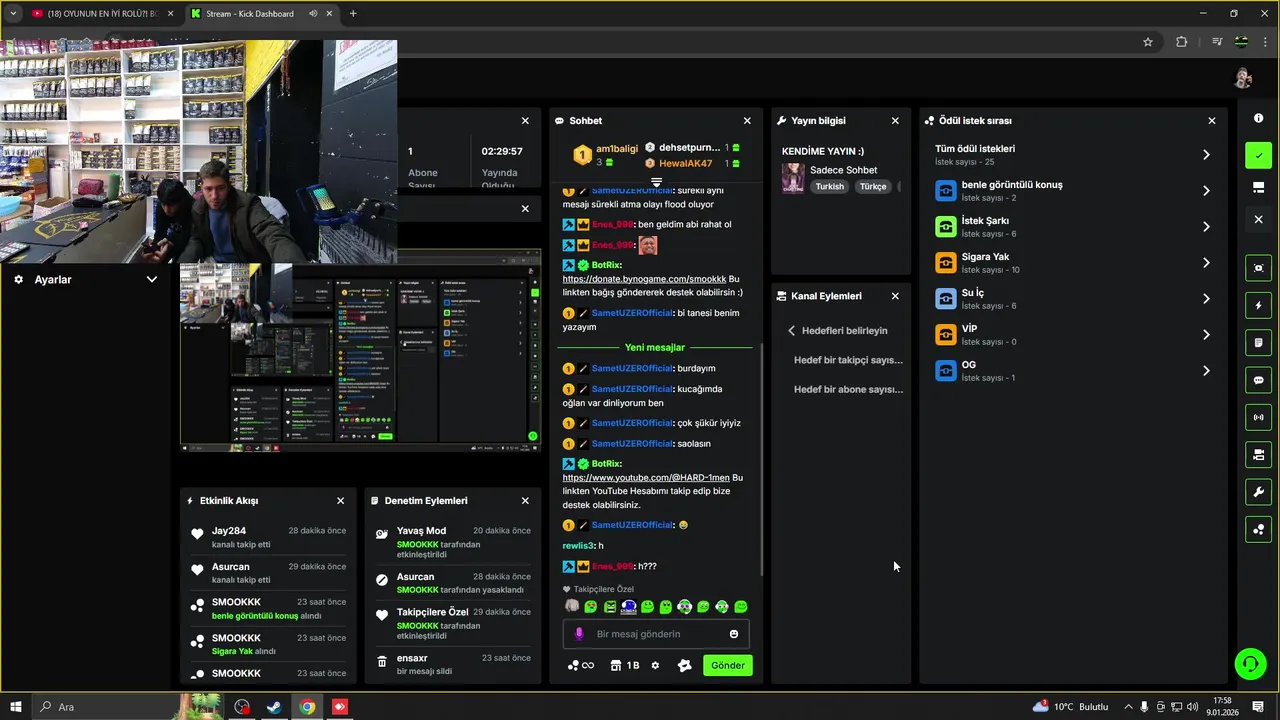
Task: Click the microphone icon in message box
Action: pyautogui.click(x=578, y=634)
